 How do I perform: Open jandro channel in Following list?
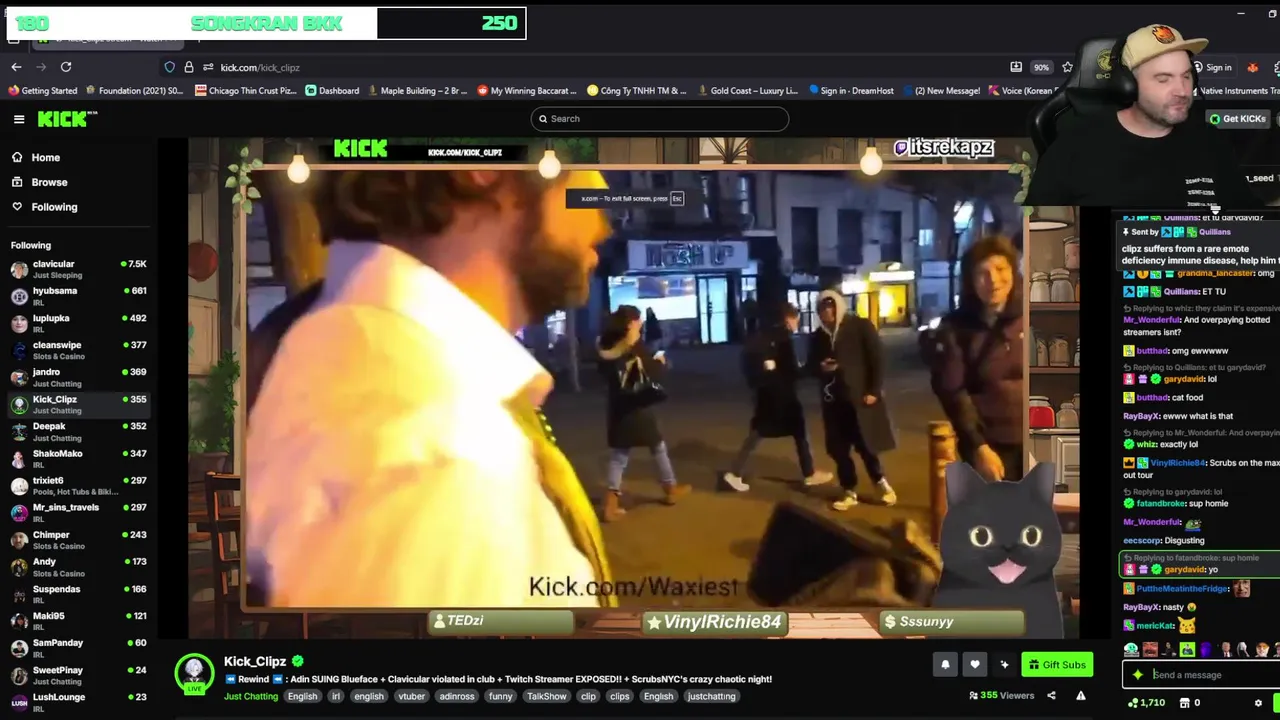(x=78, y=377)
